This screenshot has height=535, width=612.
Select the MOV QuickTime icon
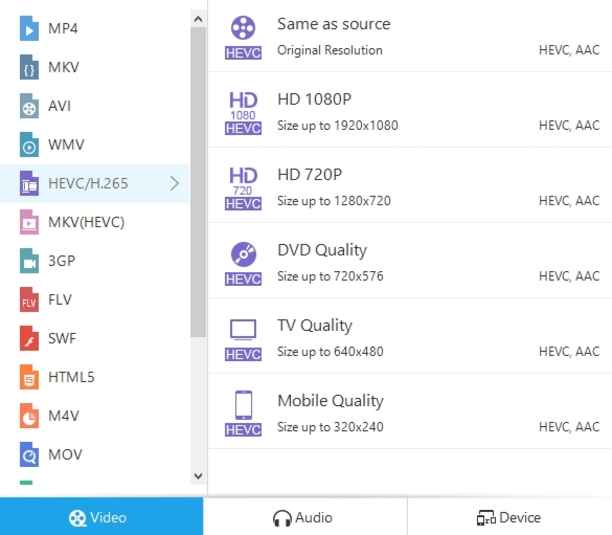[x=29, y=455]
